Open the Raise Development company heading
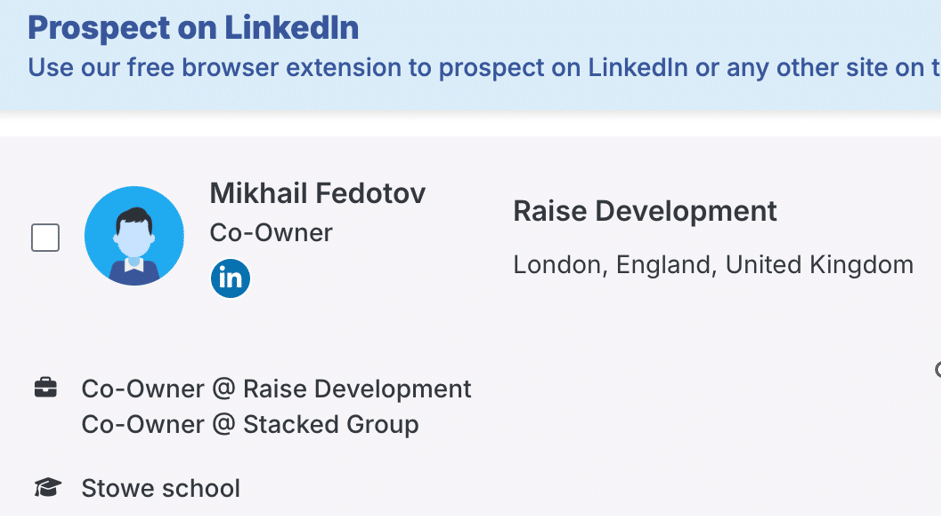The width and height of the screenshot is (941, 516). (644, 211)
